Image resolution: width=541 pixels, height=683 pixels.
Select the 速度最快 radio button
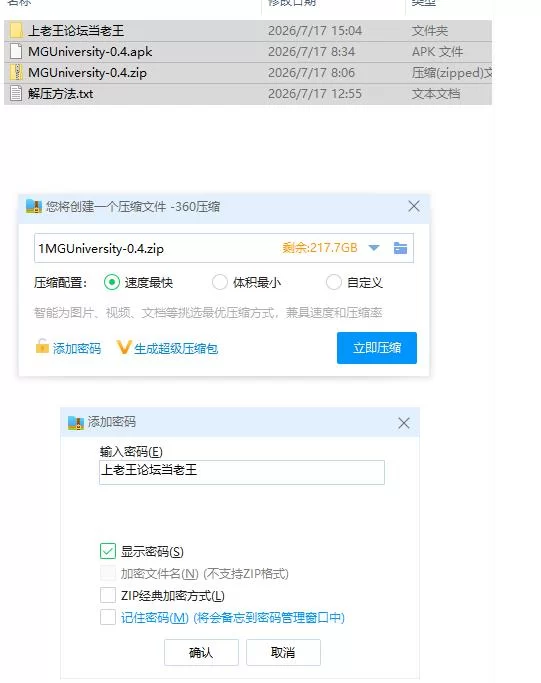click(x=112, y=282)
